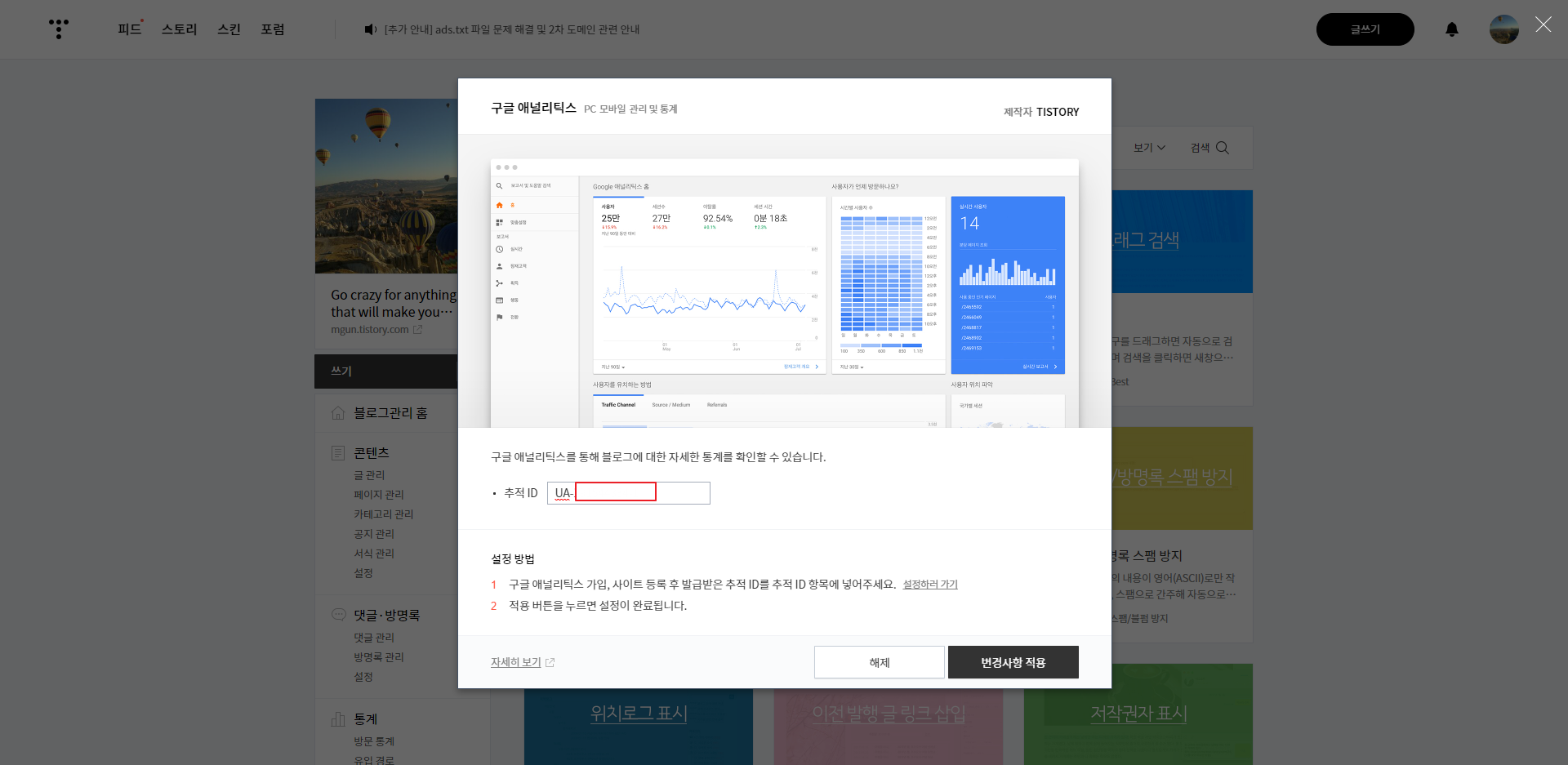Click the 변경사항 적용 button
Image resolution: width=1568 pixels, height=765 pixels.
1013,662
